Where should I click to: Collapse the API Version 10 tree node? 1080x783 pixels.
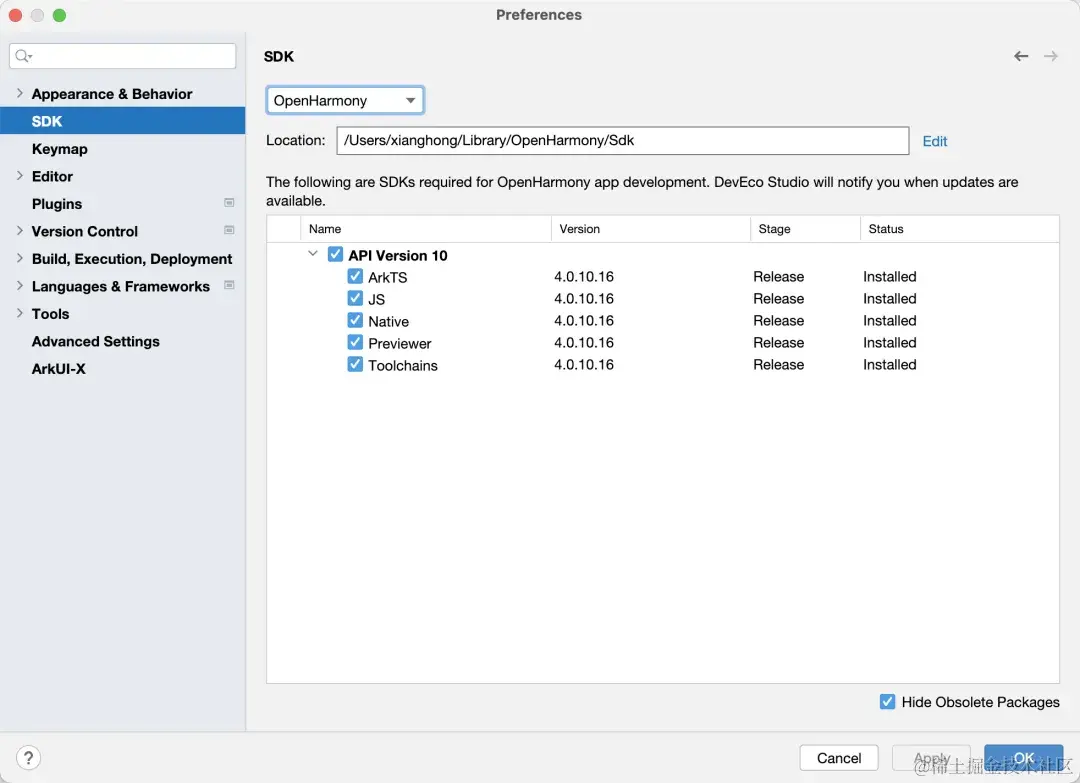click(x=313, y=253)
